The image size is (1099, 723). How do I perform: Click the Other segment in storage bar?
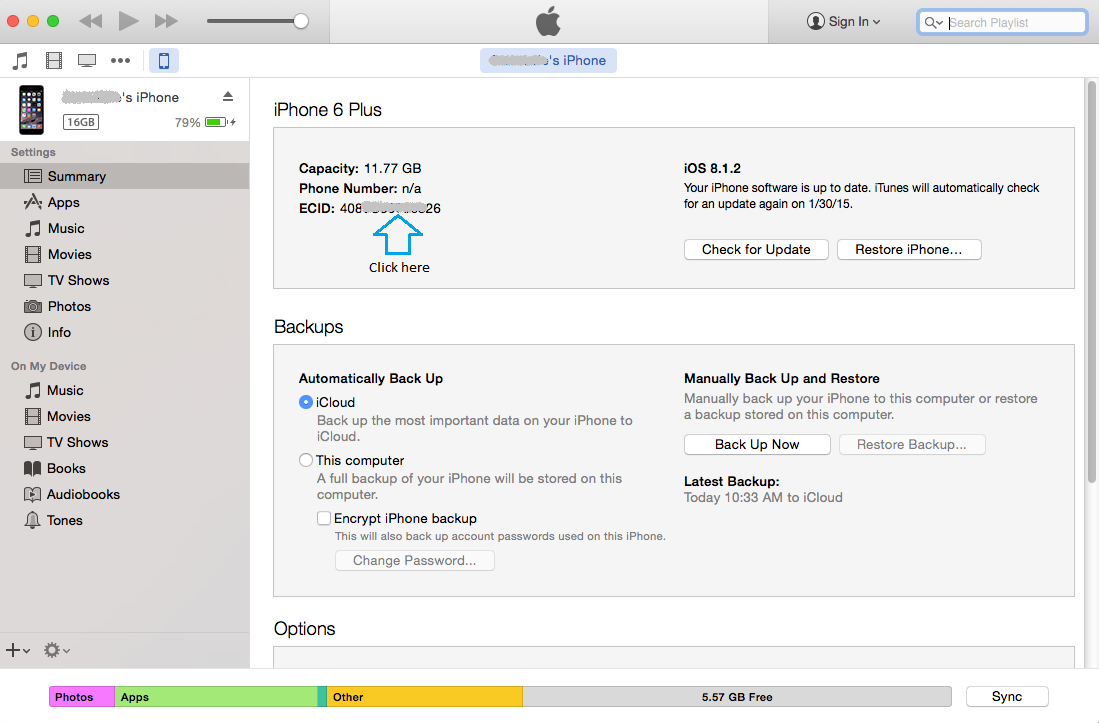(425, 697)
